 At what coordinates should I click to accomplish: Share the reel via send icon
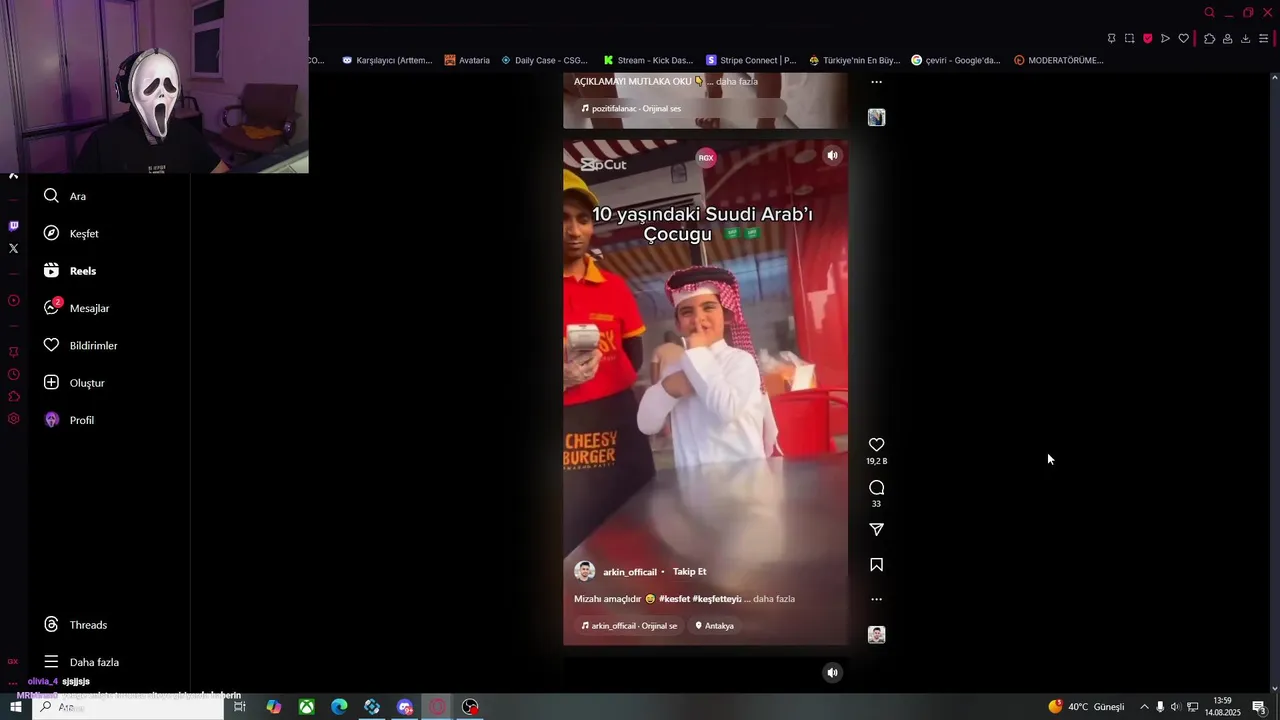tap(876, 529)
